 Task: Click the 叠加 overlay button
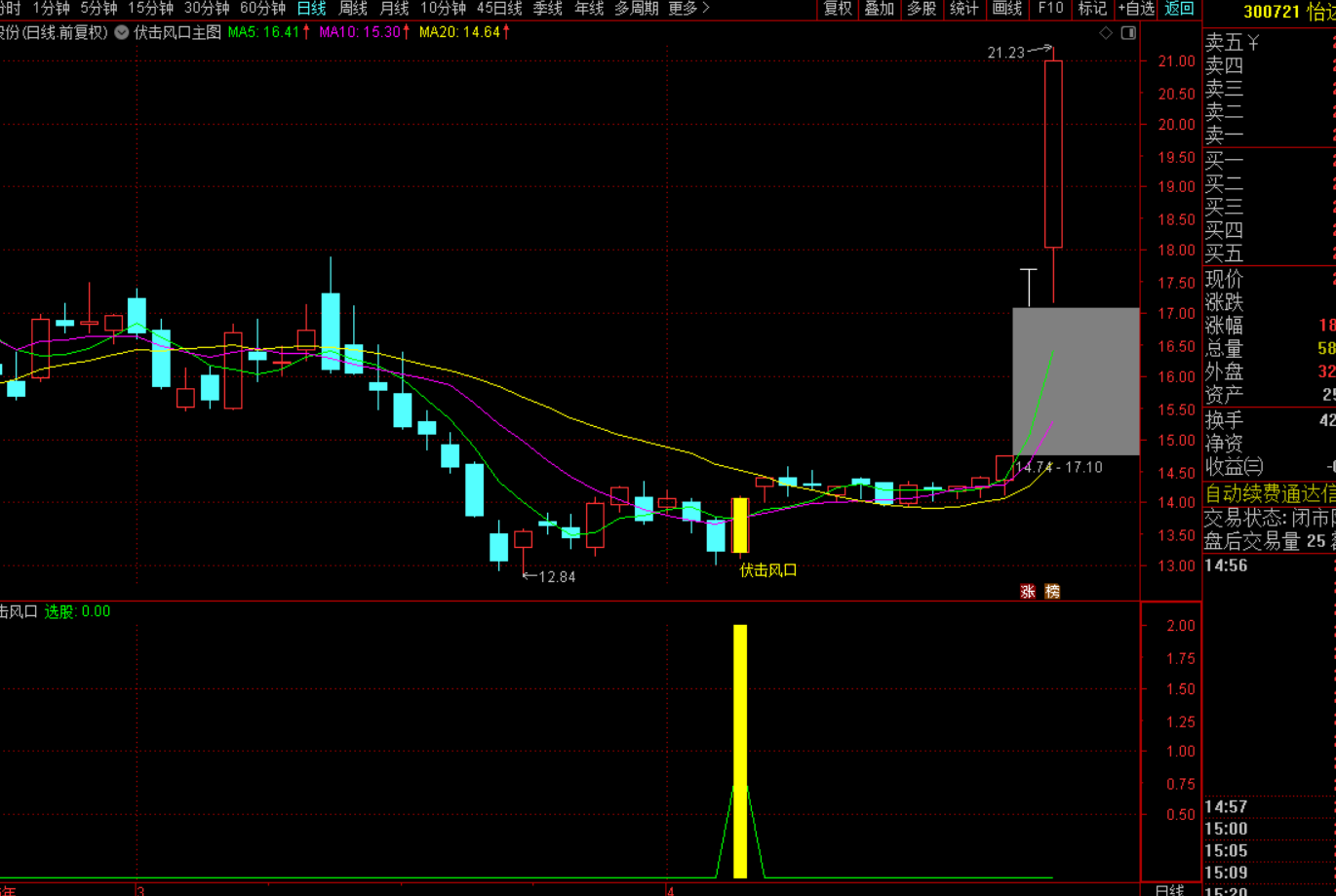tap(880, 9)
